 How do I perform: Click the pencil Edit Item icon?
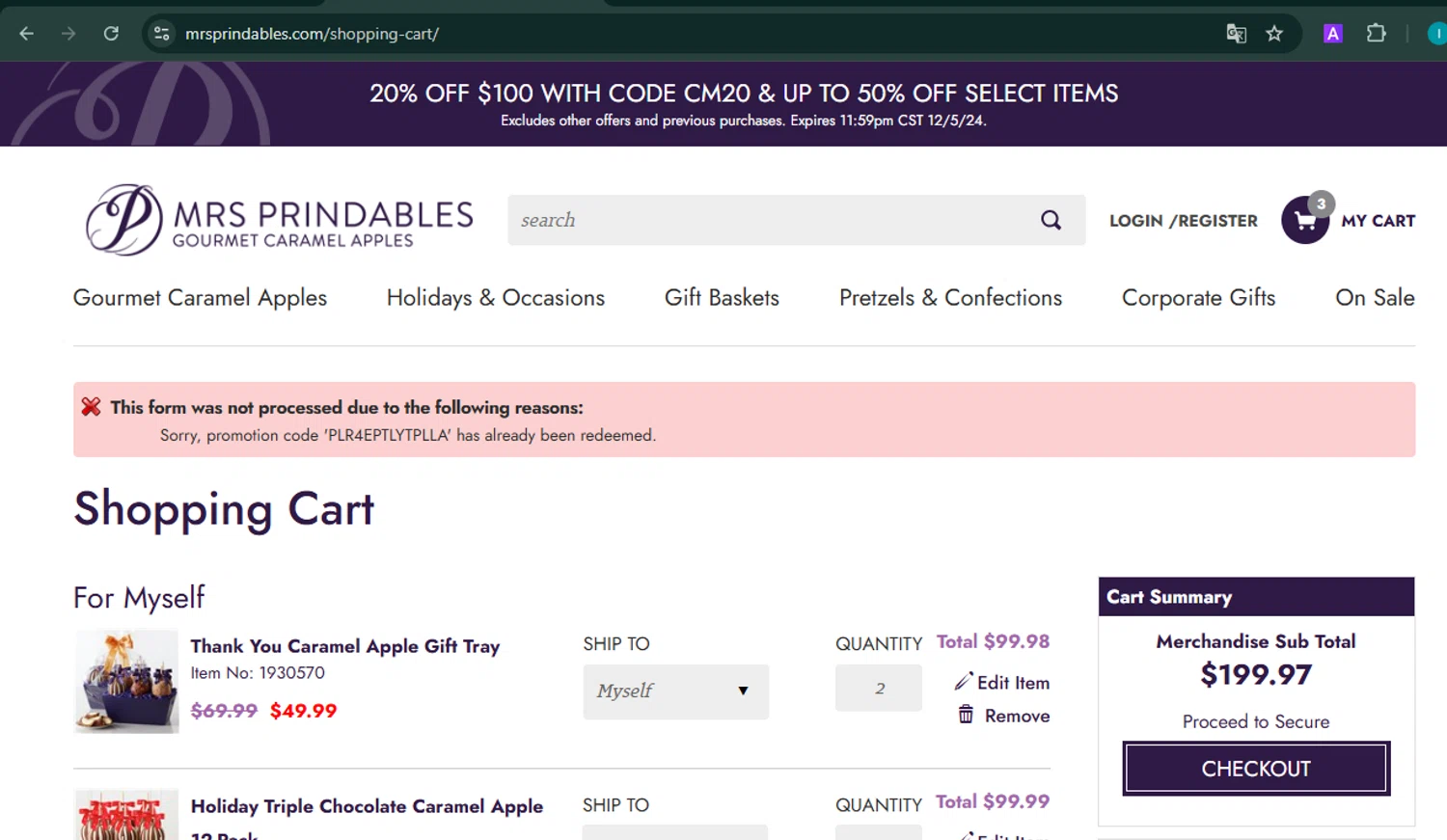[x=964, y=682]
